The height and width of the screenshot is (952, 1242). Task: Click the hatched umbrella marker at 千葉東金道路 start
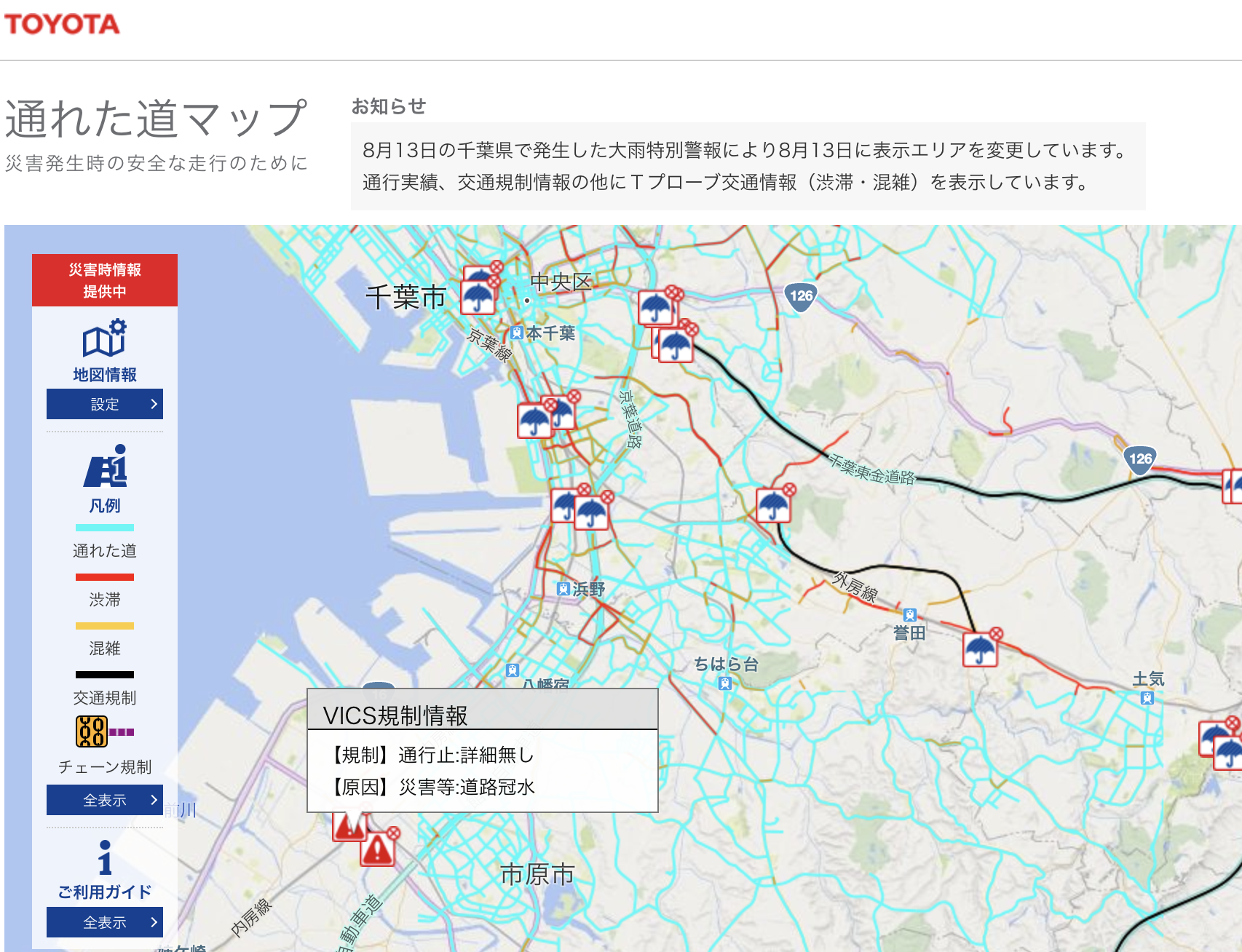pyautogui.click(x=676, y=344)
